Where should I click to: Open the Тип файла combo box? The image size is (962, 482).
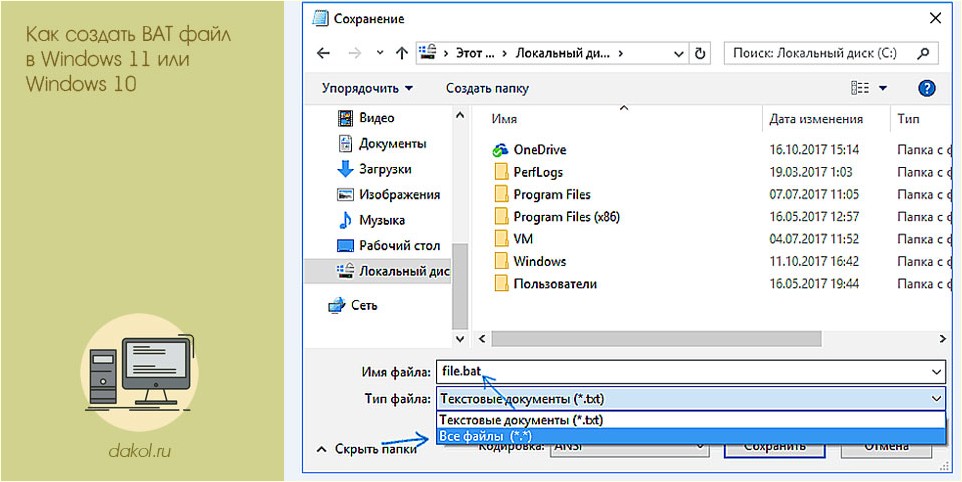pos(691,399)
